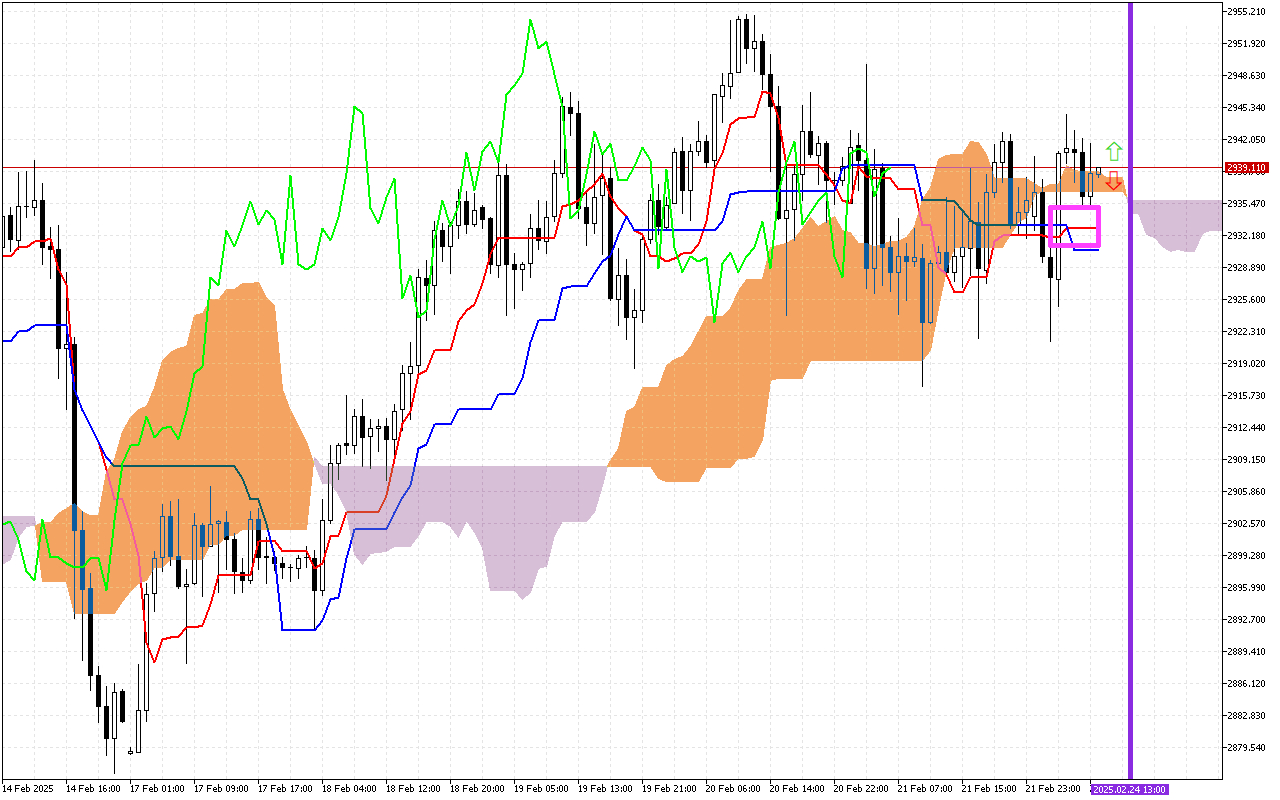Click the purple 2025.02.24 13:00 date label
1280x800 pixels.
click(1129, 789)
